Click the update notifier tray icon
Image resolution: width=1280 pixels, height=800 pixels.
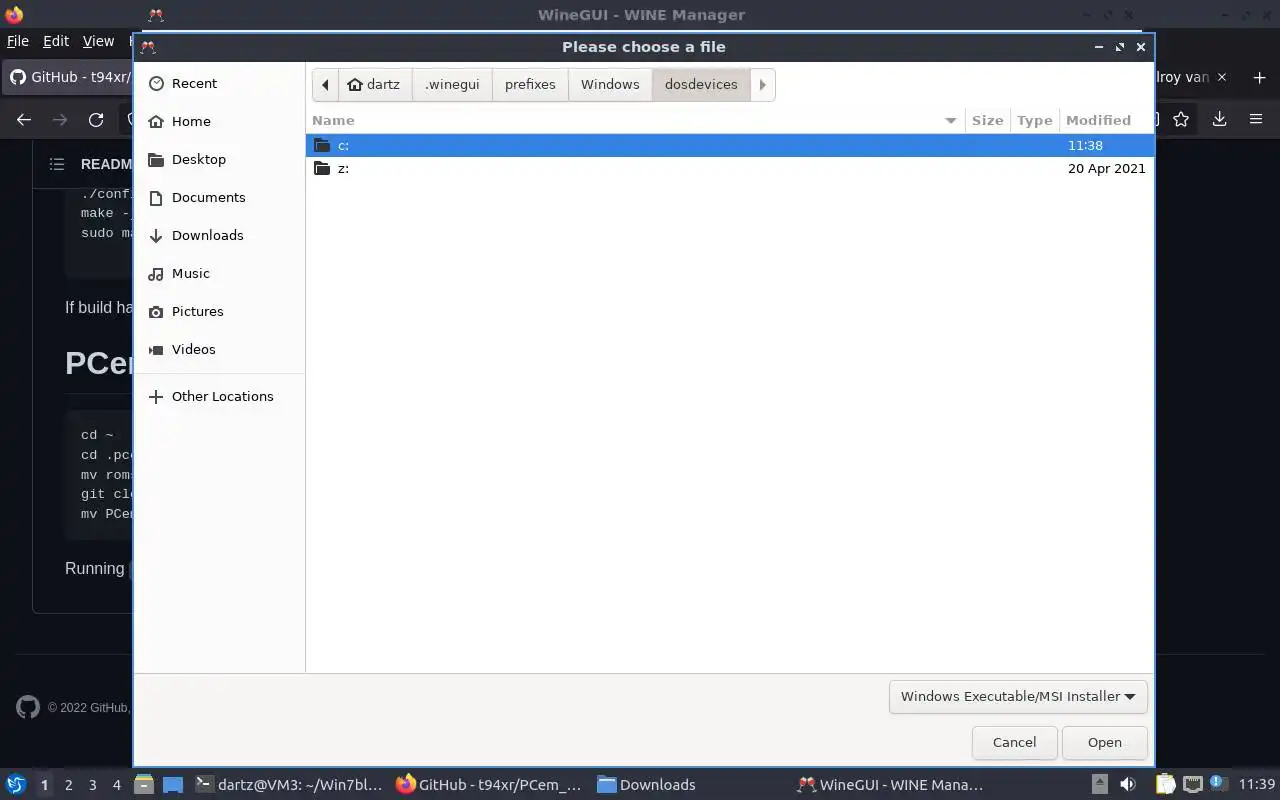tap(1217, 784)
